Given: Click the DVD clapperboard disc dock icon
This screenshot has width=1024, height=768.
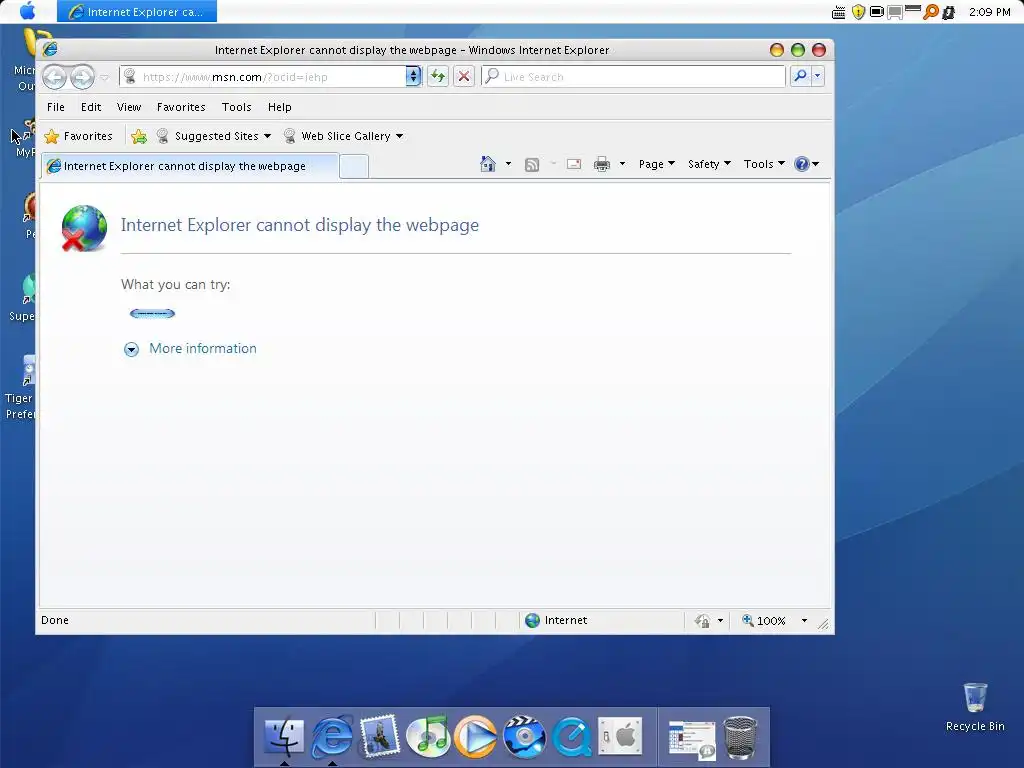Looking at the screenshot, I should (524, 737).
